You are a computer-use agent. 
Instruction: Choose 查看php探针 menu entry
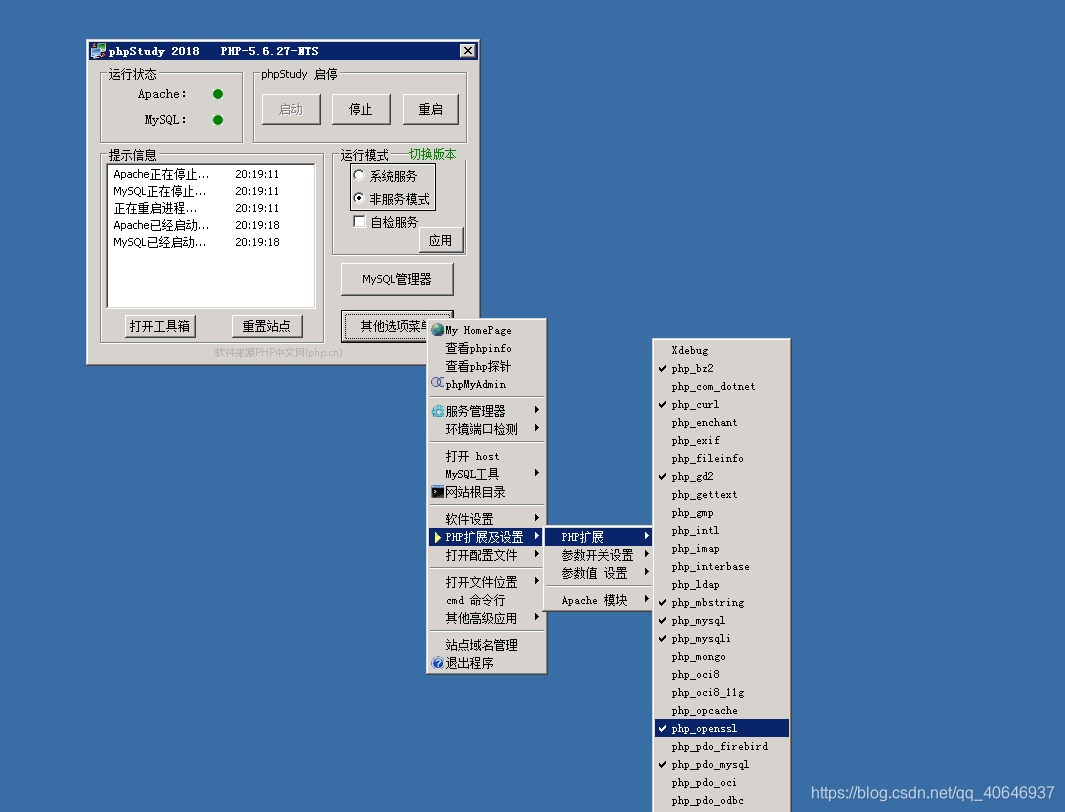coord(486,367)
